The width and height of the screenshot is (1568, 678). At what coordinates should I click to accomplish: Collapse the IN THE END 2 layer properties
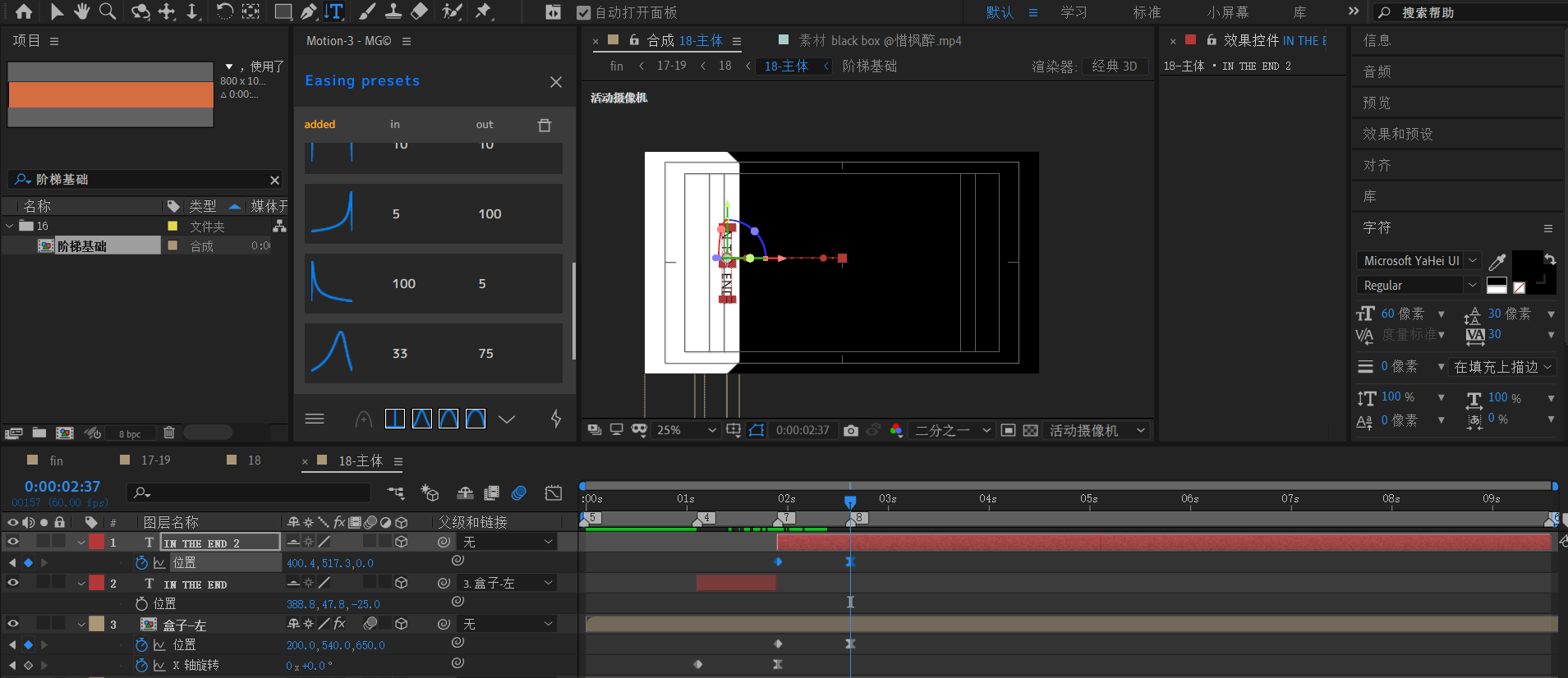coord(81,542)
